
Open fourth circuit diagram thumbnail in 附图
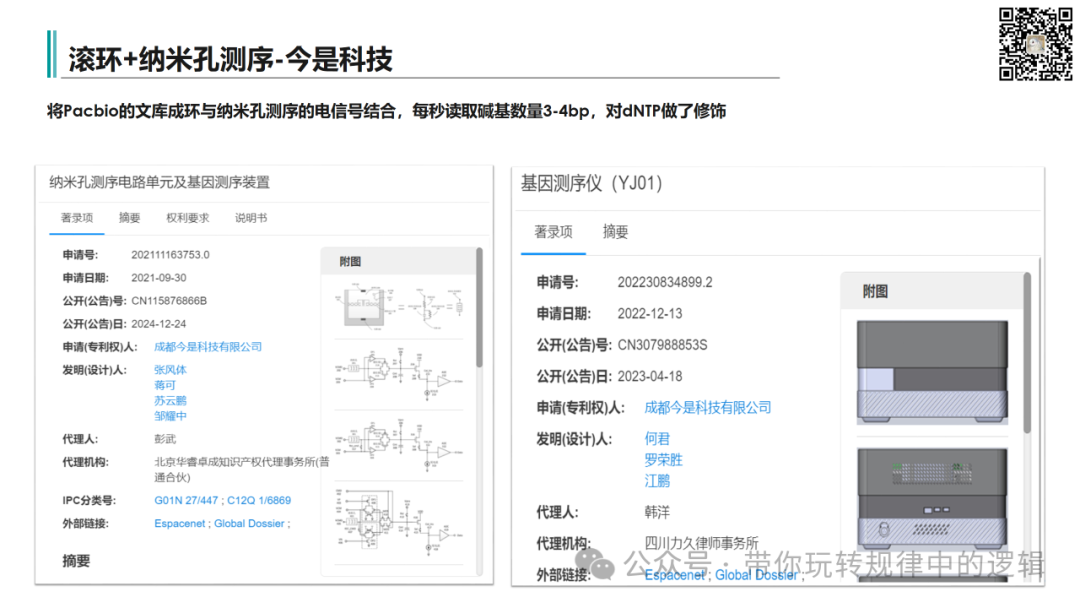(x=398, y=520)
